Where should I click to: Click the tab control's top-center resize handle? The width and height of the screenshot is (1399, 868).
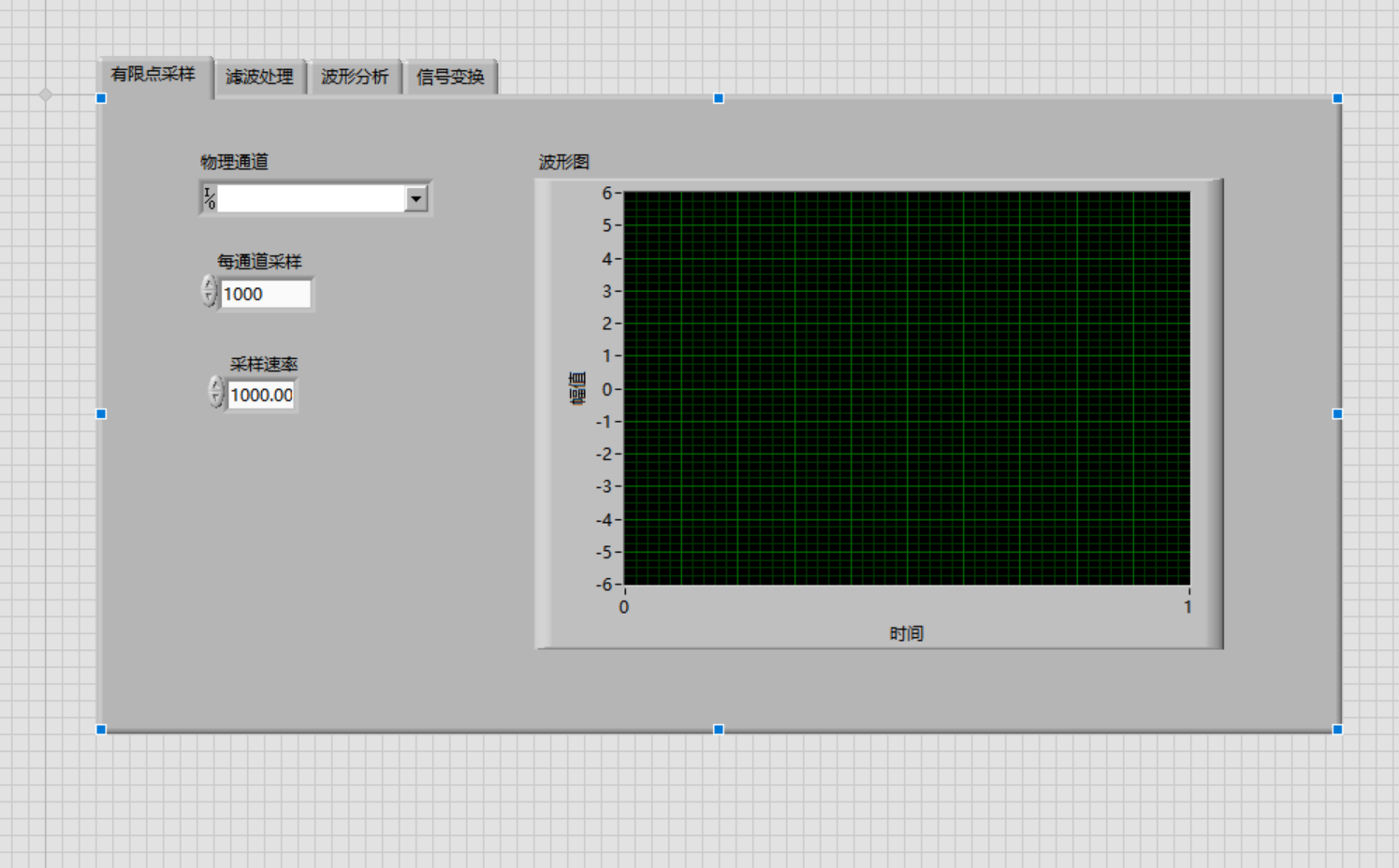click(x=719, y=98)
